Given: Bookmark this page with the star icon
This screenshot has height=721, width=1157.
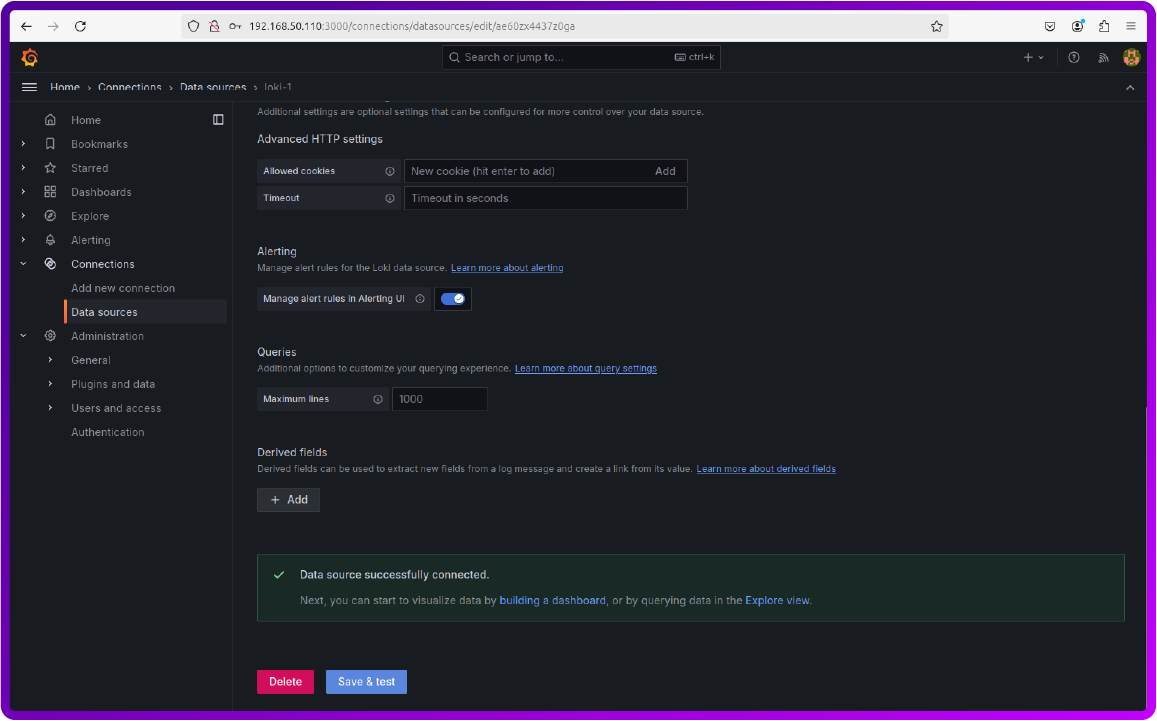Looking at the screenshot, I should tap(936, 27).
